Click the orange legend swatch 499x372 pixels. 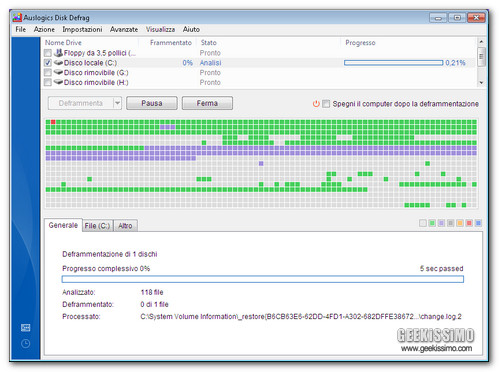(460, 223)
